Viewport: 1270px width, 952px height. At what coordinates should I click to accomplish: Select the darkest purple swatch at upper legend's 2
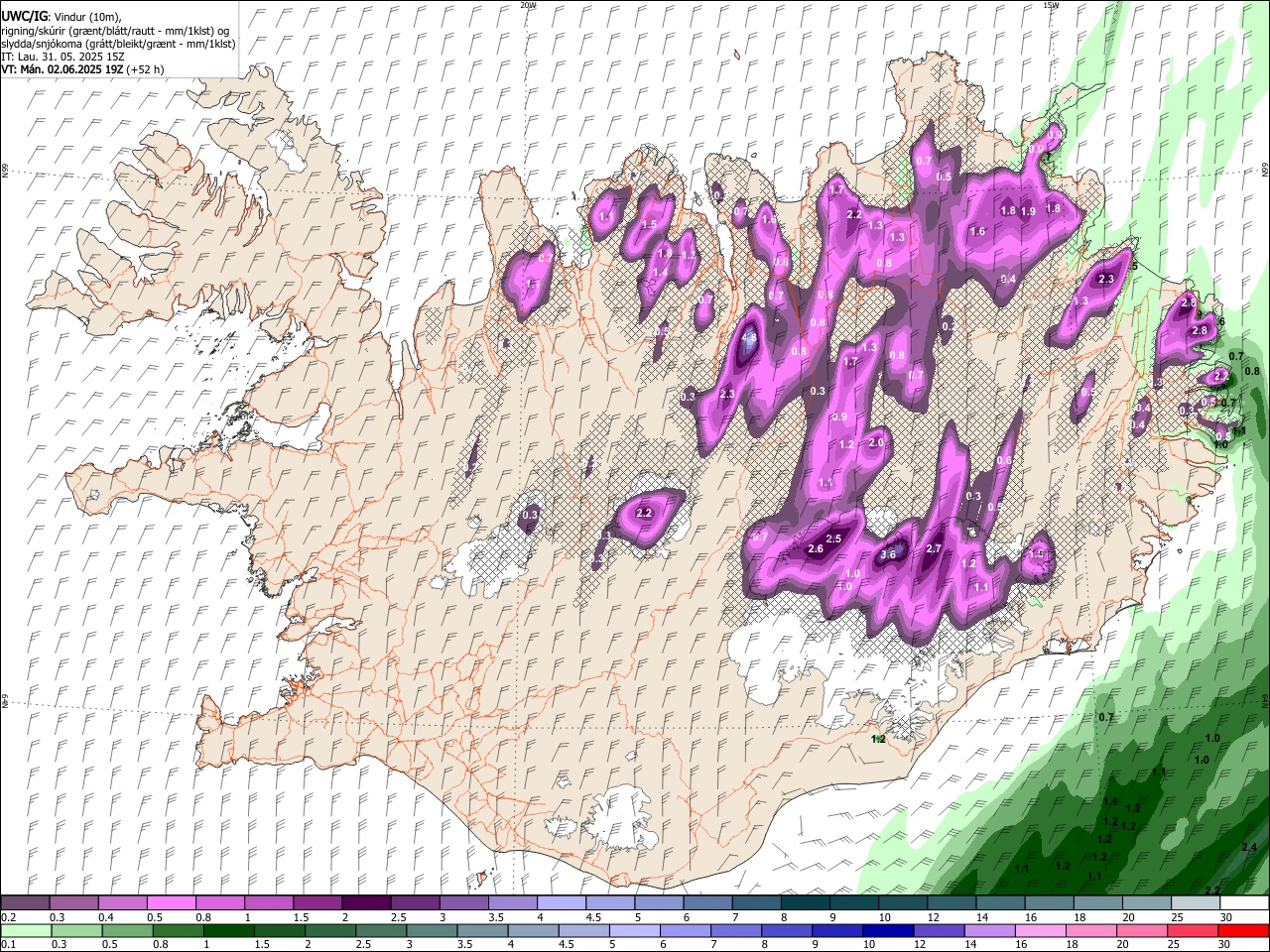[x=365, y=903]
